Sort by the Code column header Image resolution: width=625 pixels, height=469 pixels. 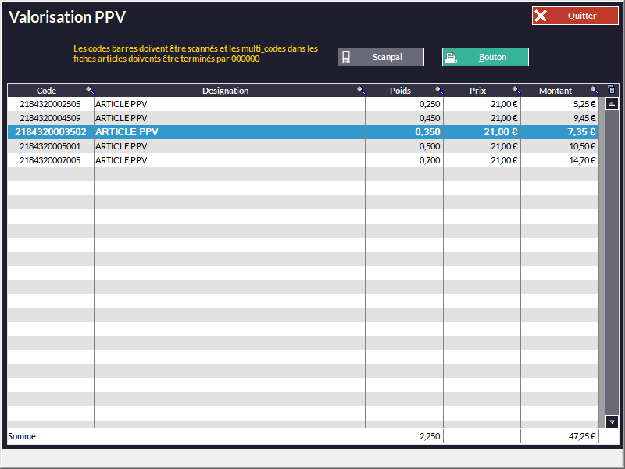click(46, 90)
